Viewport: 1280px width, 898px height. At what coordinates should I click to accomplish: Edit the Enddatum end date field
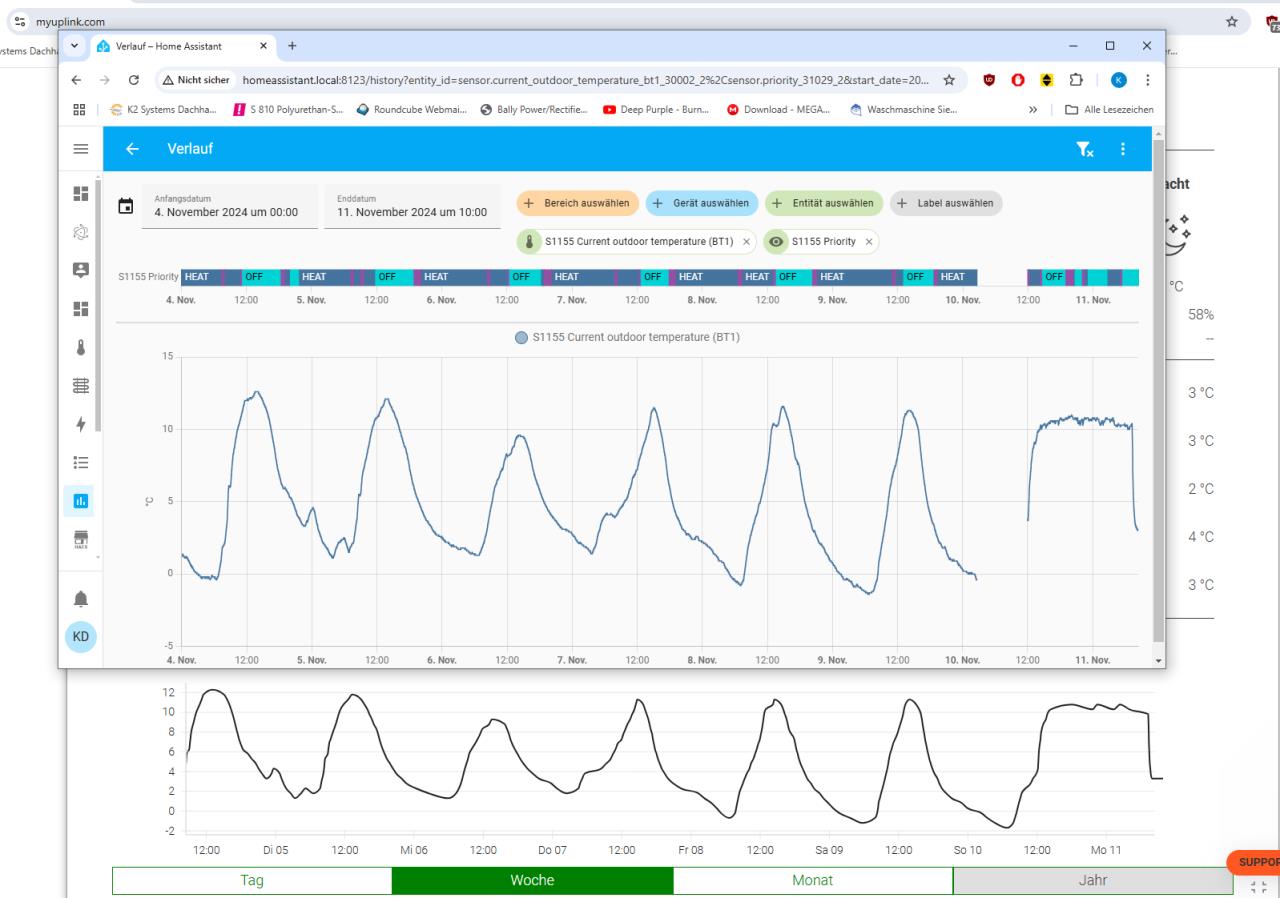412,206
